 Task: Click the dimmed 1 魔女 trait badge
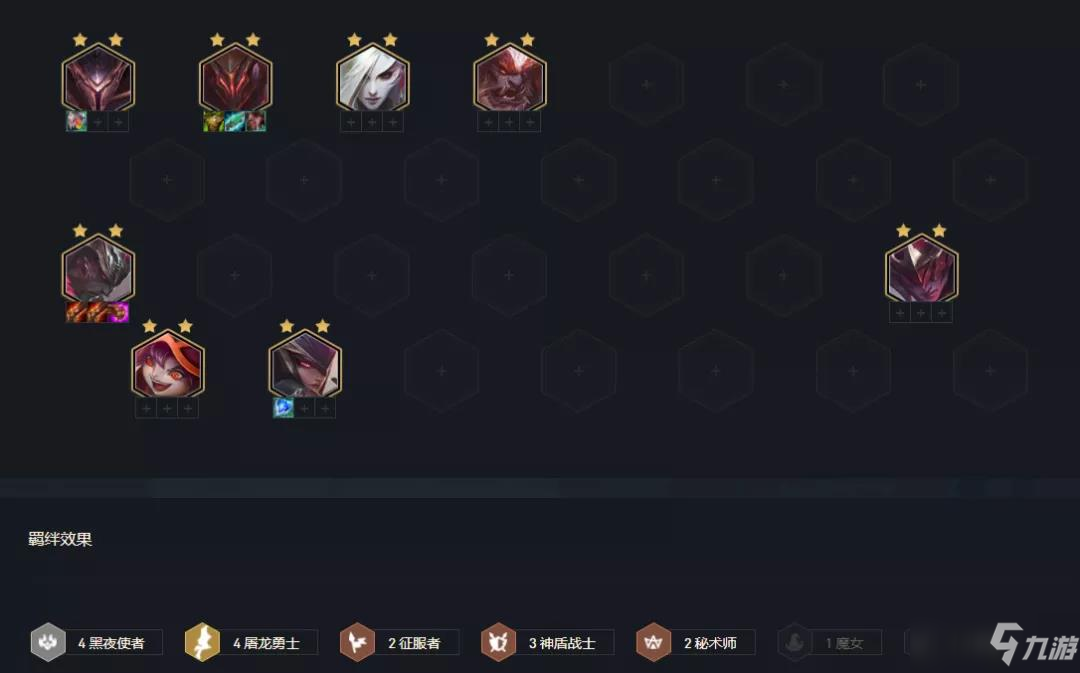pyautogui.click(x=830, y=642)
